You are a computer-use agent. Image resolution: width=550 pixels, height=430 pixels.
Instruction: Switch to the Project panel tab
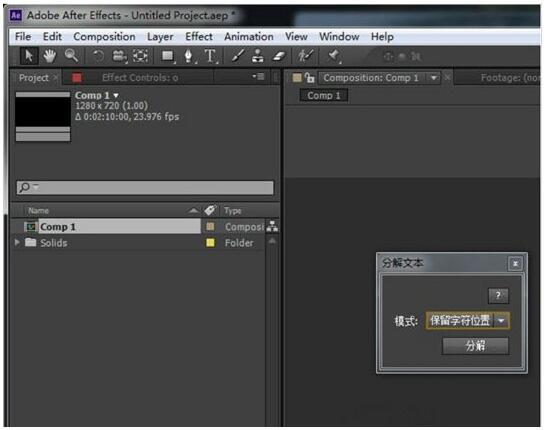point(34,78)
